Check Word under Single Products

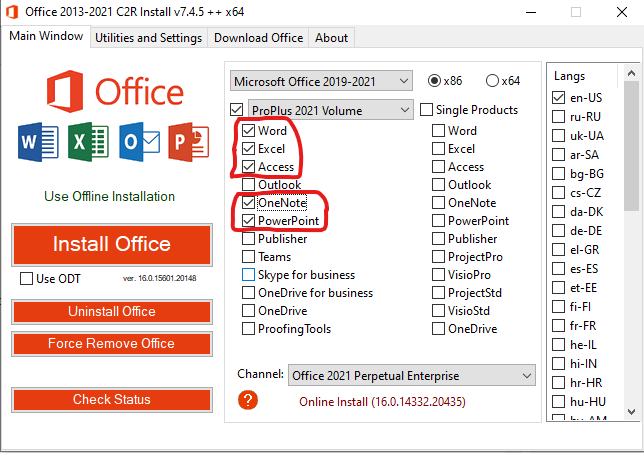pos(438,131)
